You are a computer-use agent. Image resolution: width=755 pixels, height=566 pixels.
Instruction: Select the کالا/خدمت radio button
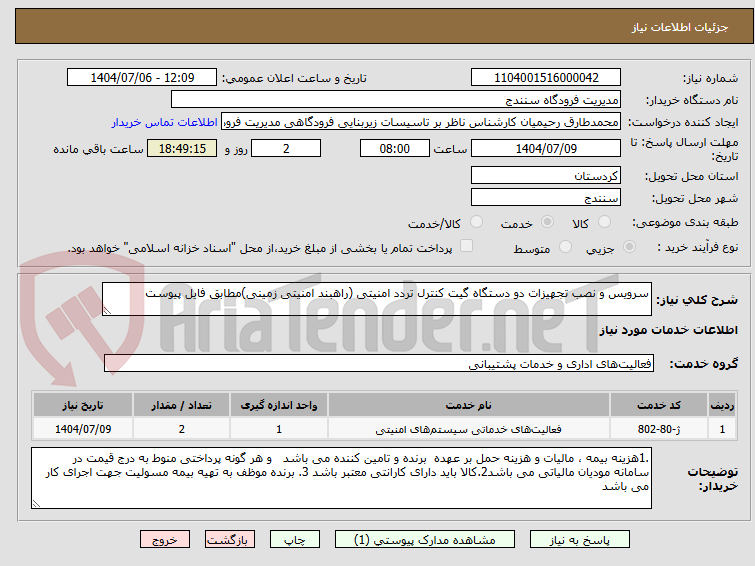coord(476,222)
